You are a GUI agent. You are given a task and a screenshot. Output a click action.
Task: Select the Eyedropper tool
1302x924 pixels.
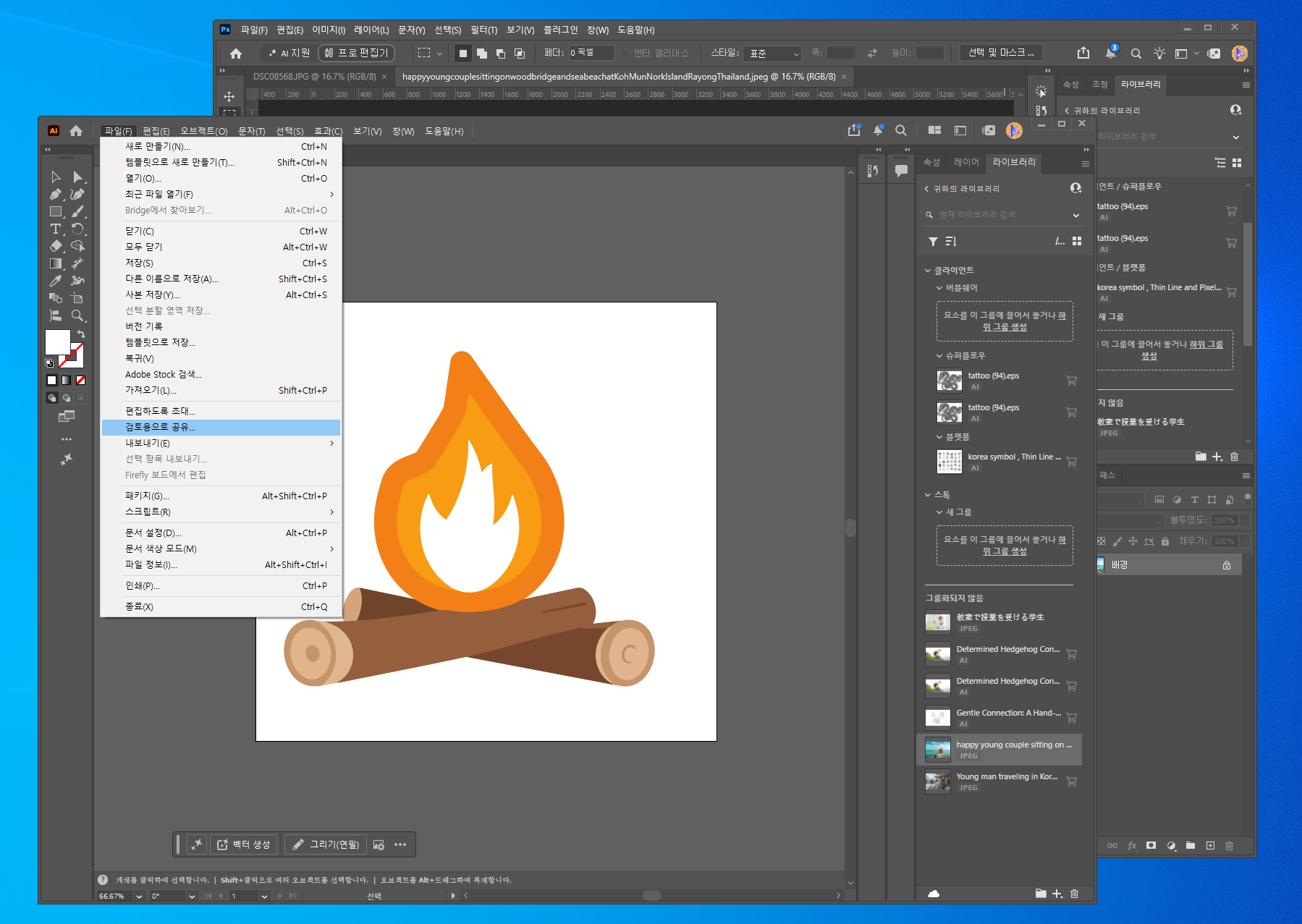click(56, 281)
